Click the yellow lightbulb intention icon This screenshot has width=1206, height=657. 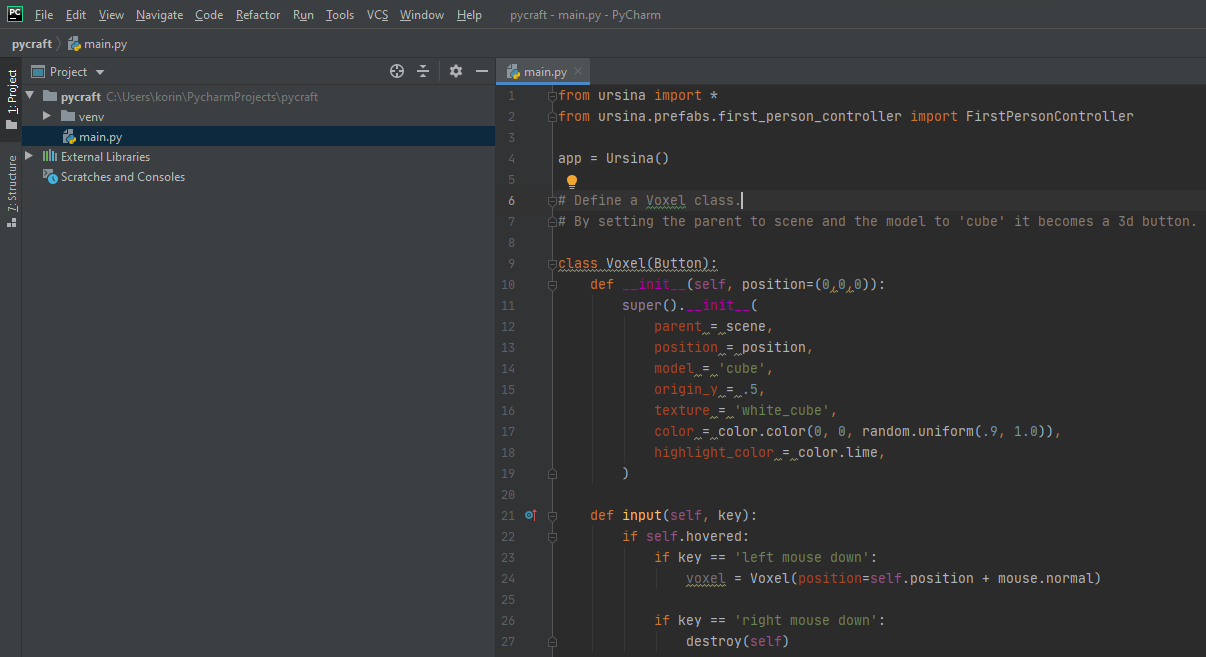point(571,181)
